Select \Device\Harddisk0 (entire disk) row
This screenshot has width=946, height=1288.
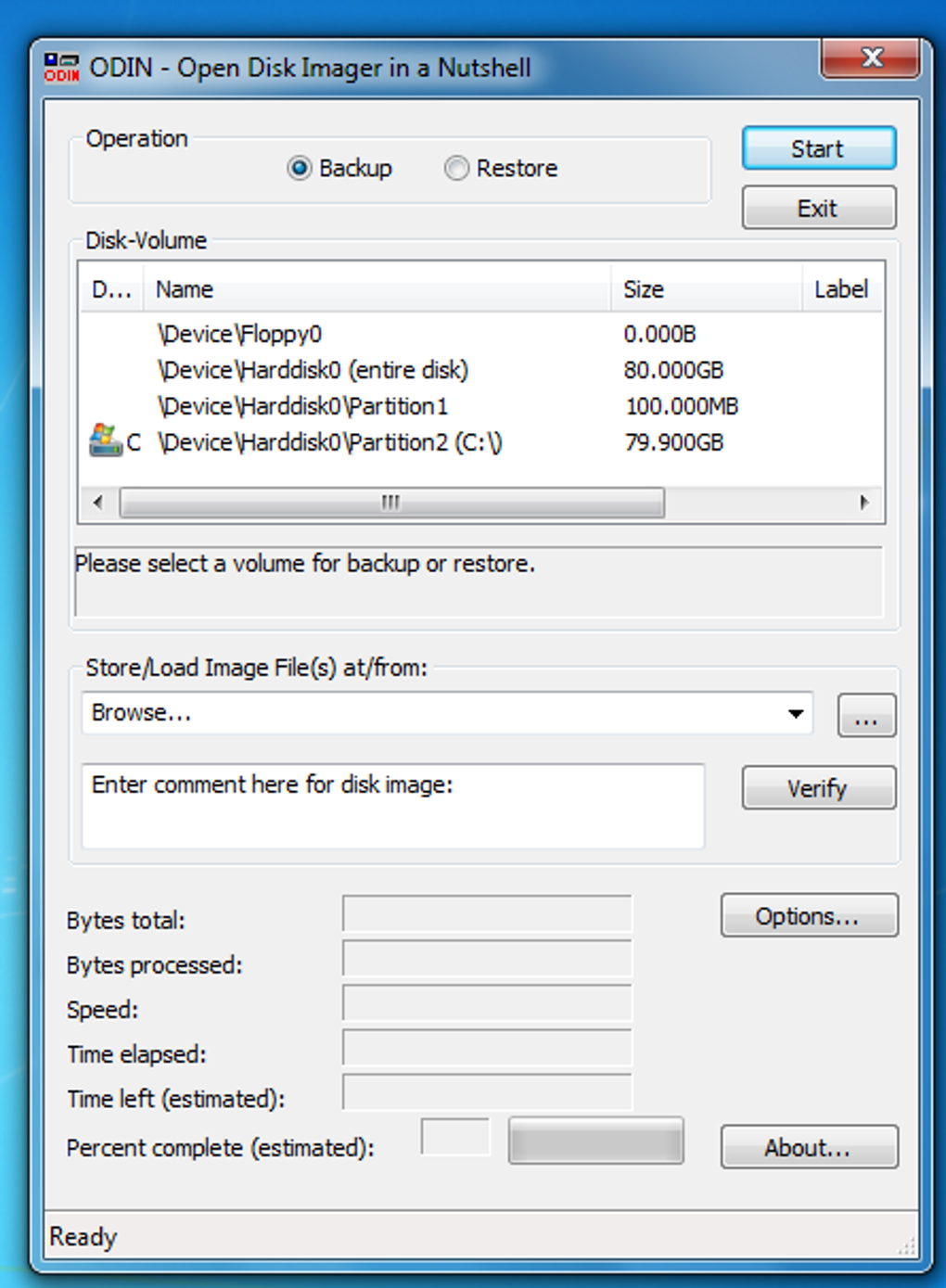click(x=480, y=370)
